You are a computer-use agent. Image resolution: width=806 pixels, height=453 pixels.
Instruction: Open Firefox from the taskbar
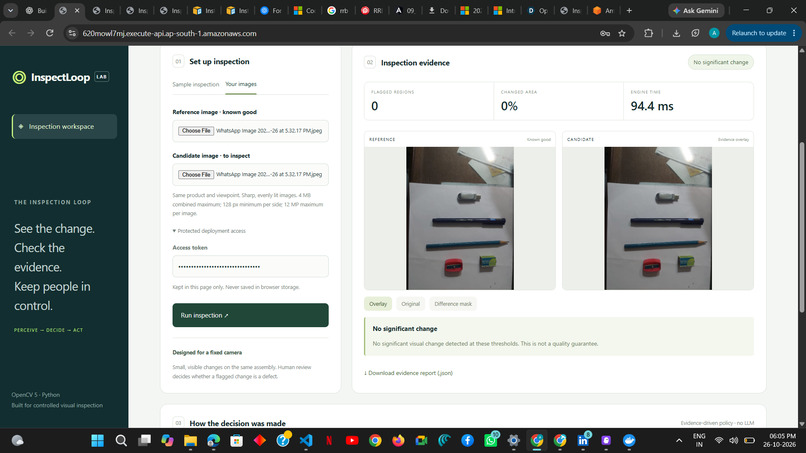pos(398,441)
